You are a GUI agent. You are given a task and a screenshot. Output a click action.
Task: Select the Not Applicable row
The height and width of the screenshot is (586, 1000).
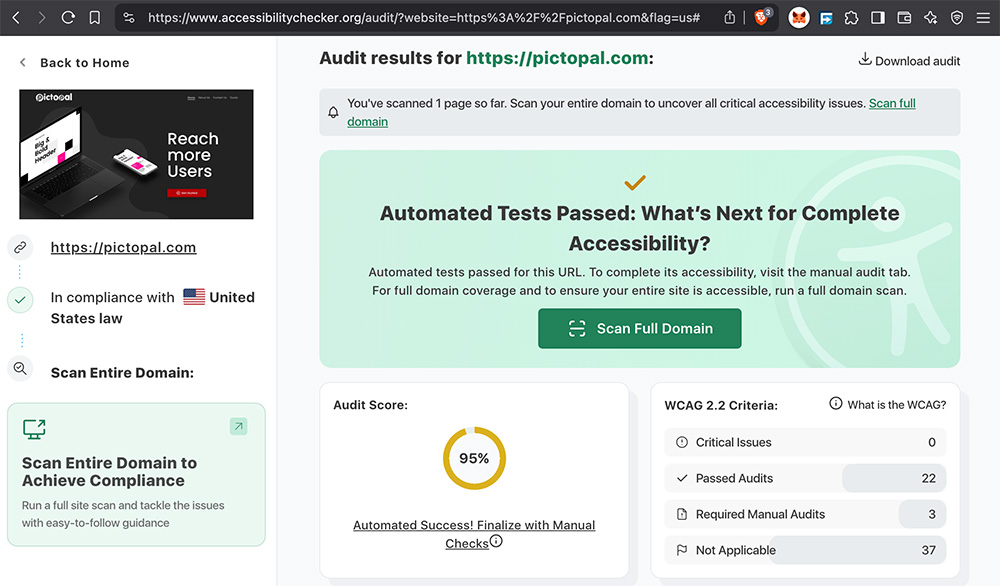(805, 550)
